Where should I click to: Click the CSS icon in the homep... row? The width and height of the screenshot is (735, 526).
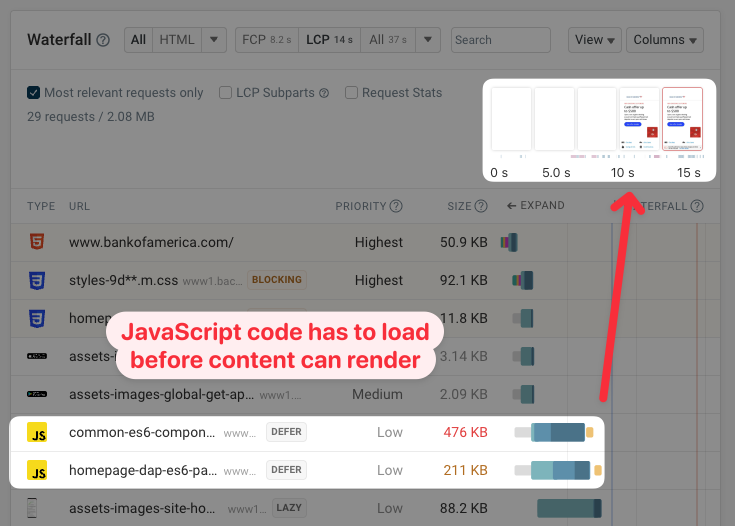(x=37, y=318)
